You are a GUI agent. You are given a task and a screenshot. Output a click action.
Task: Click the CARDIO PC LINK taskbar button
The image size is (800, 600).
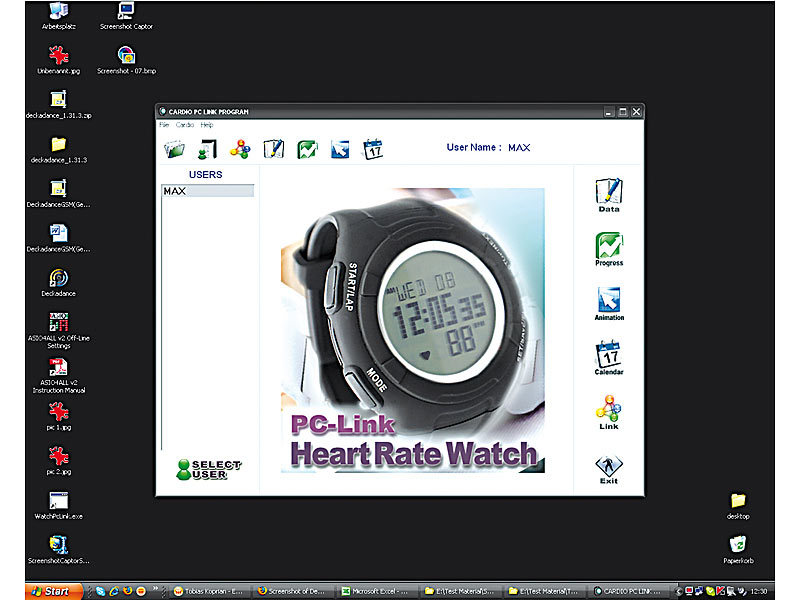630,591
